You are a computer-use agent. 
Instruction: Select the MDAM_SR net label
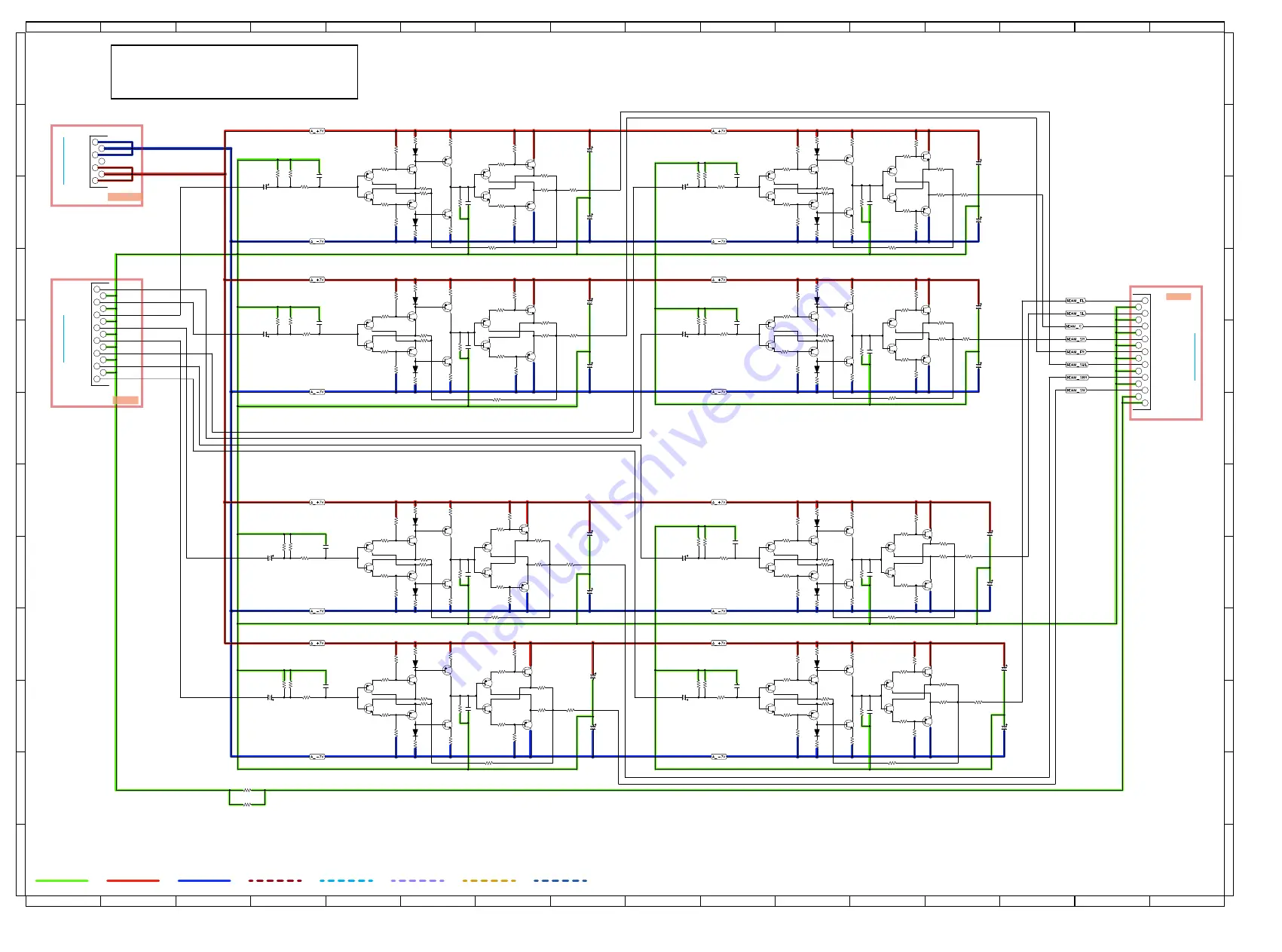[x=1075, y=339]
